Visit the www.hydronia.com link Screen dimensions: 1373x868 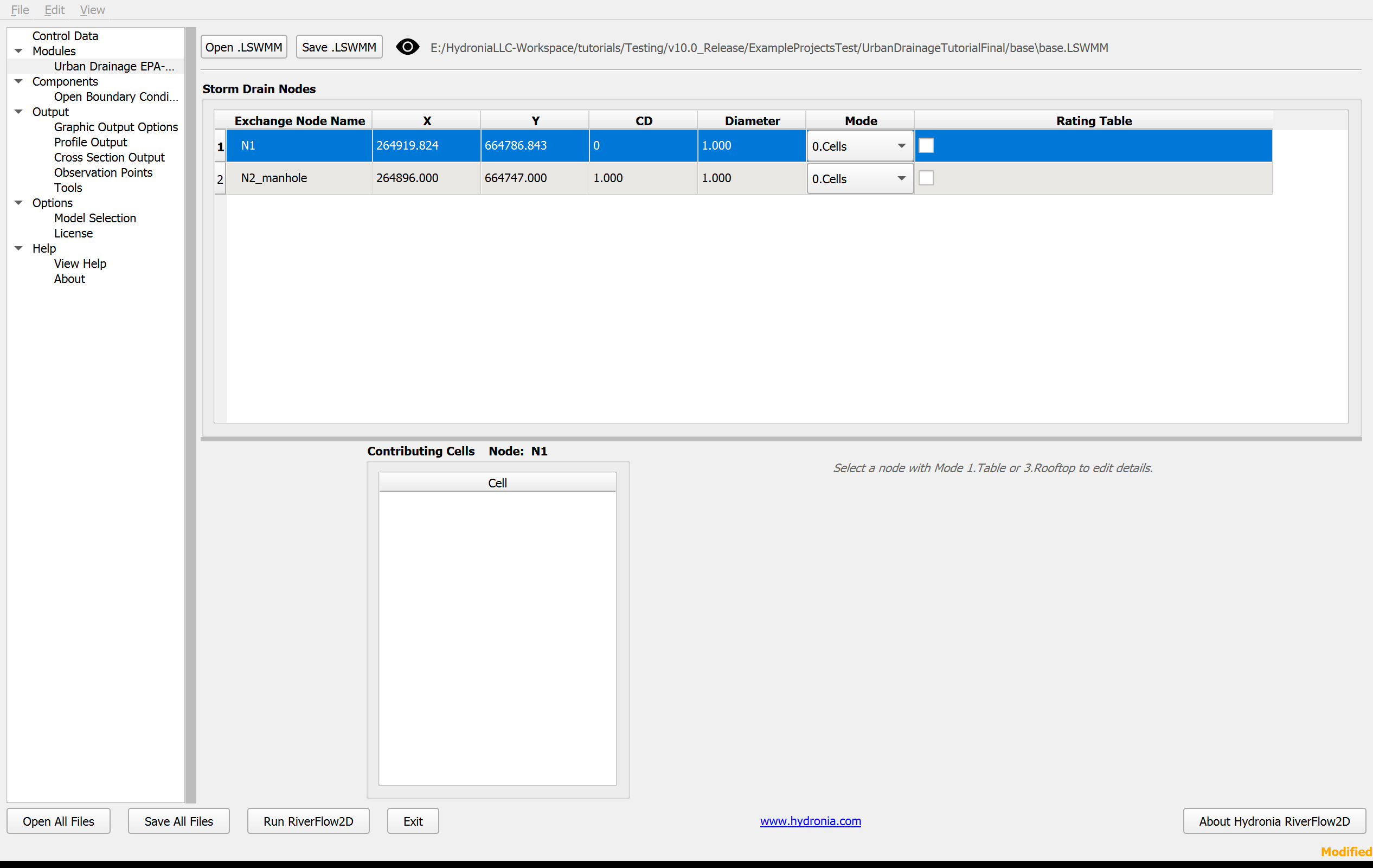click(x=810, y=821)
